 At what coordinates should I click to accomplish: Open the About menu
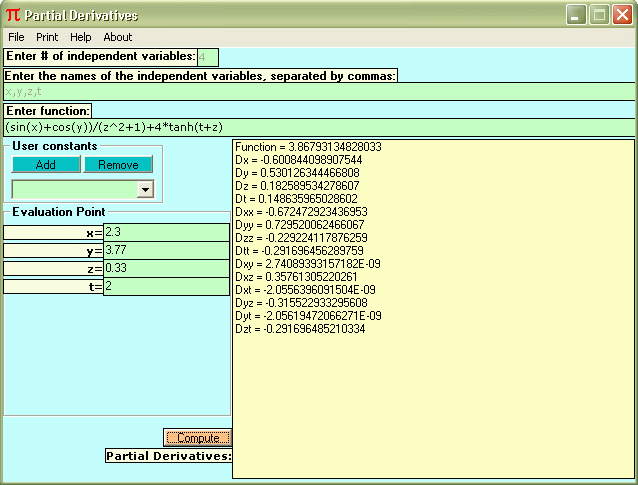point(118,37)
